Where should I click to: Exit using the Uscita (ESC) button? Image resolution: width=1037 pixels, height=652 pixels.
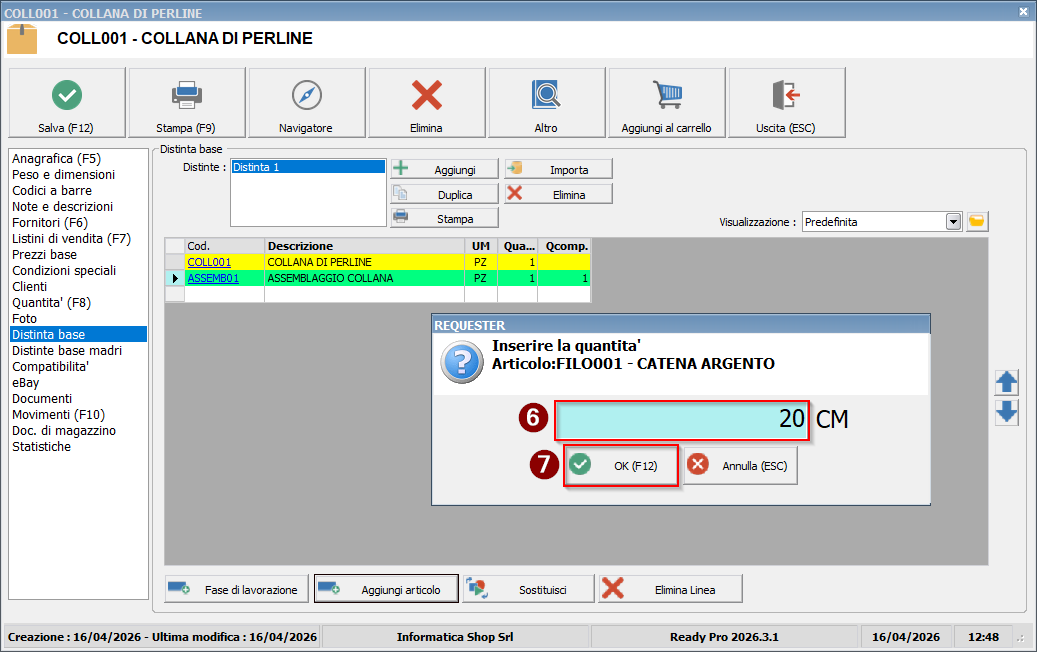787,102
